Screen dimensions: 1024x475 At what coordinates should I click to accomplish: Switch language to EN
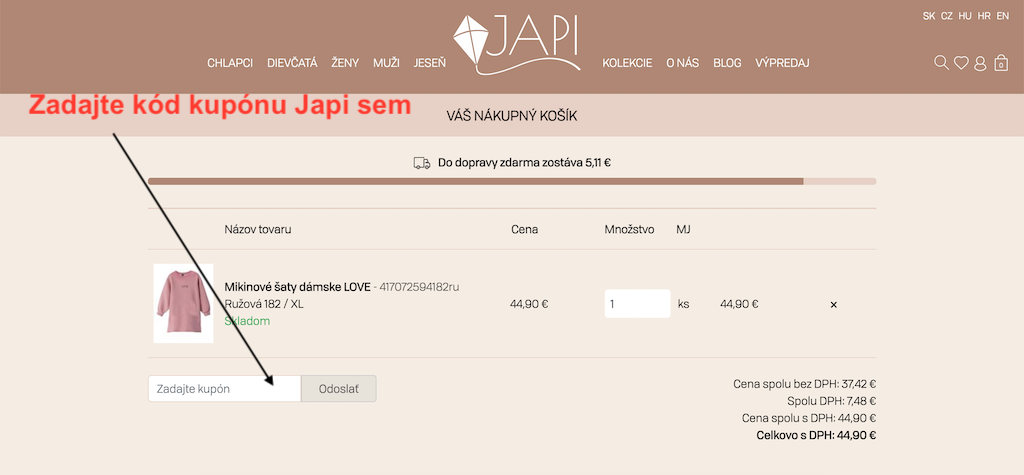click(x=1002, y=16)
